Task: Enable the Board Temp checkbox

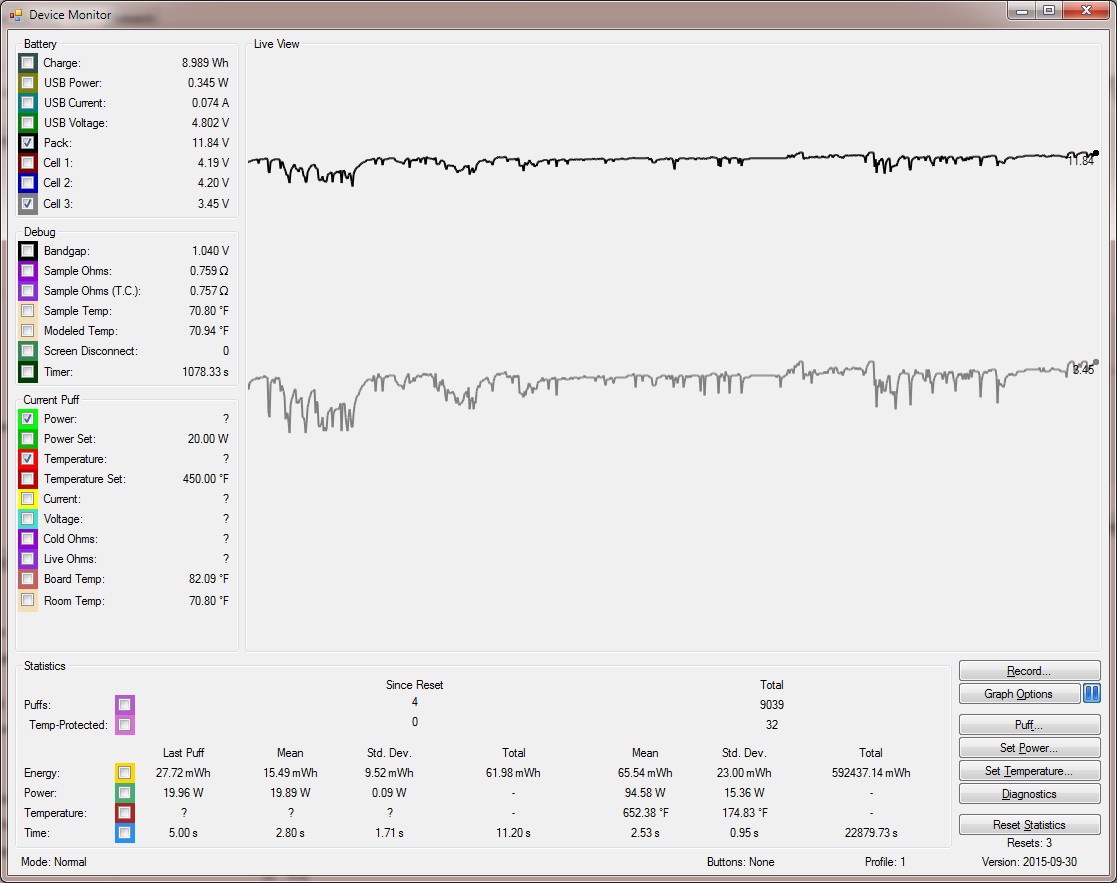Action: click(28, 579)
